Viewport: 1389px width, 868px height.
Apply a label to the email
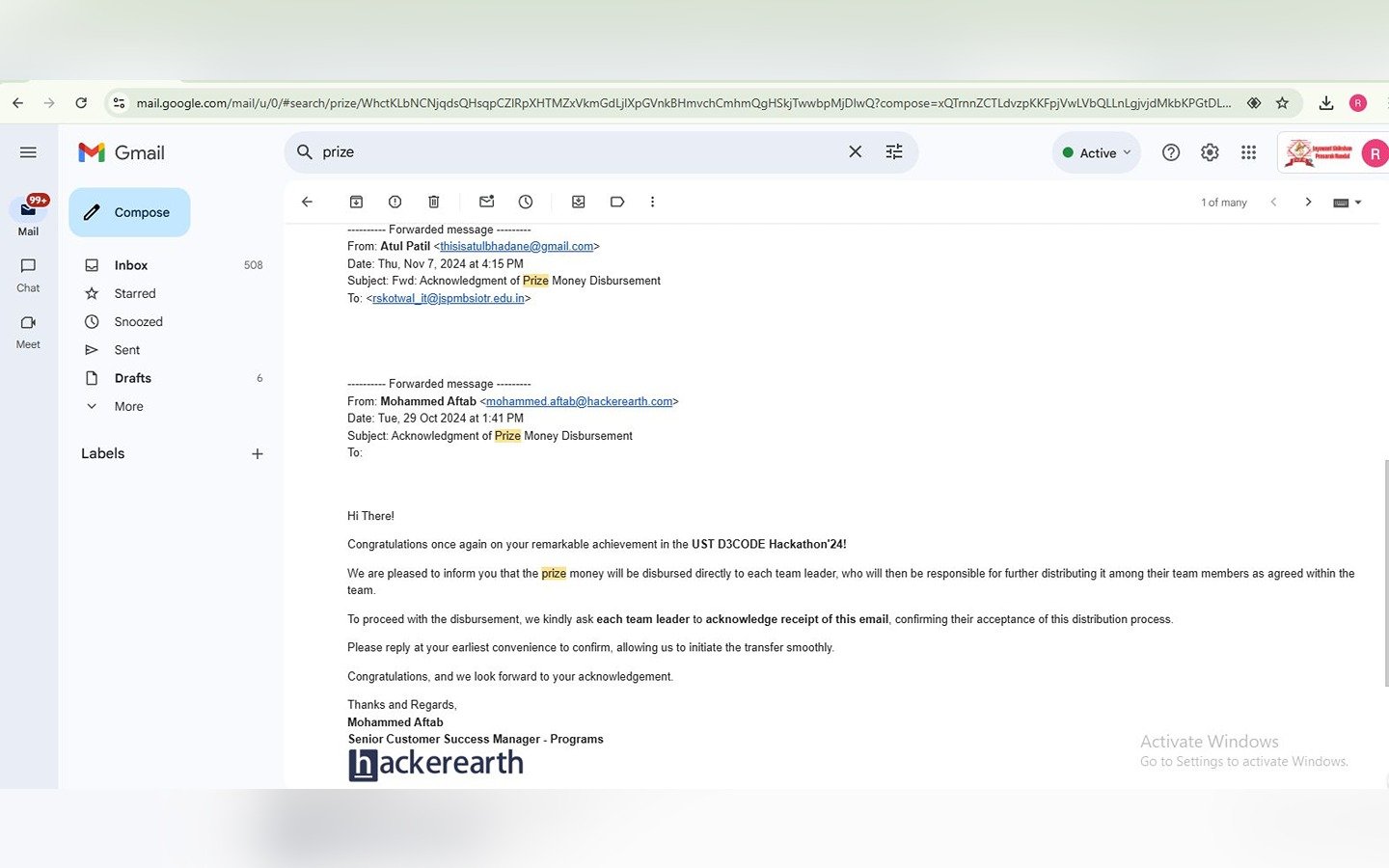click(617, 202)
